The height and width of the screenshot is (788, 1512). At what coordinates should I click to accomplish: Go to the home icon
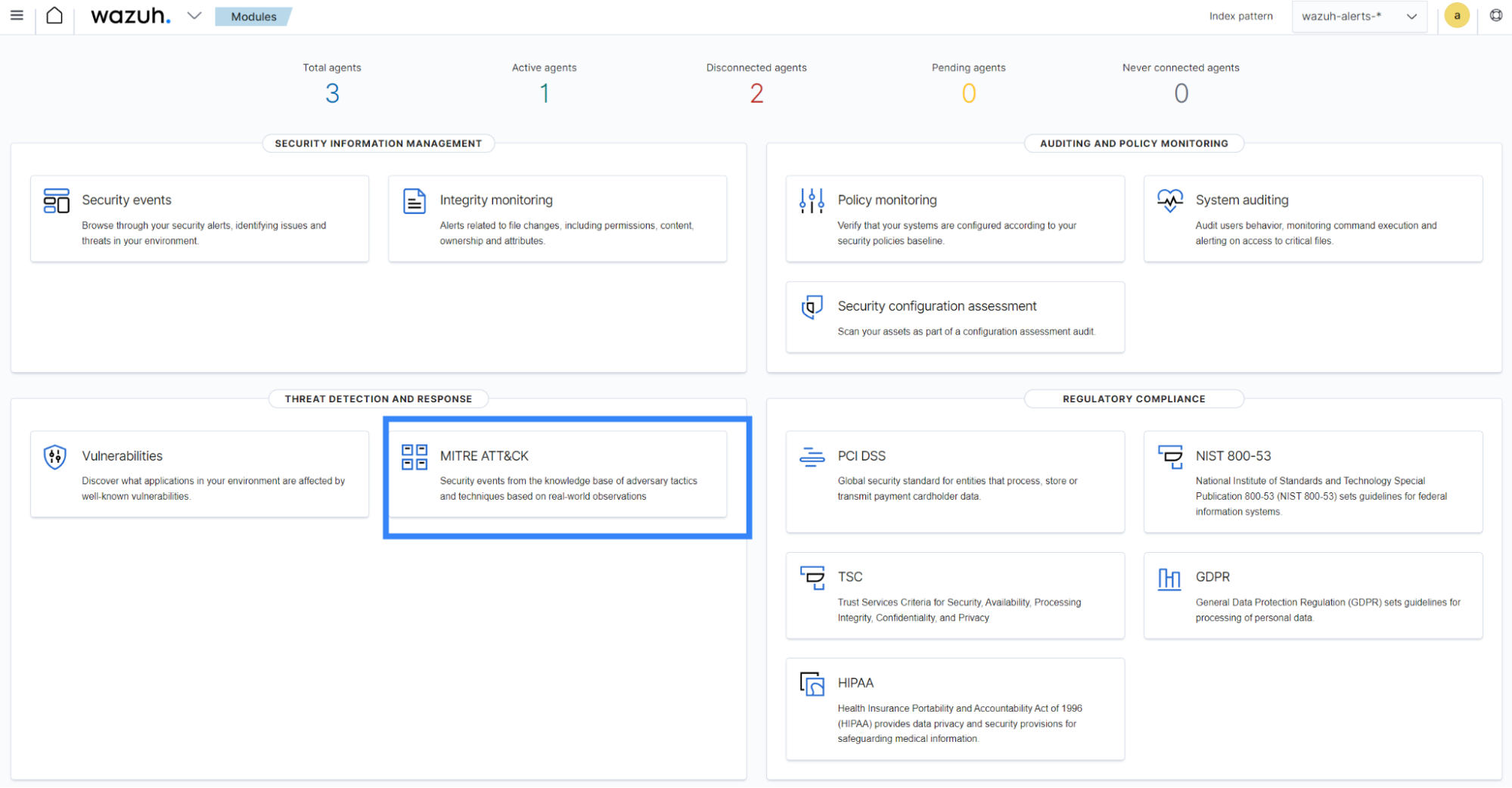(54, 15)
